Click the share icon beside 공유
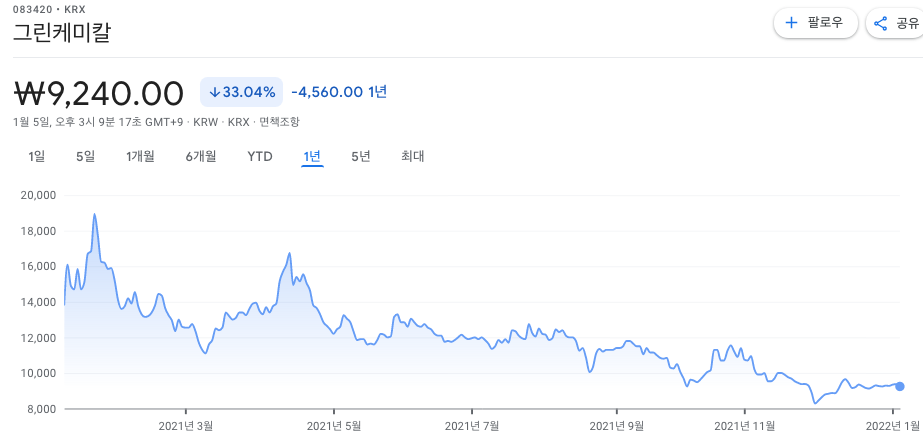The height and width of the screenshot is (440, 923). pos(881,24)
